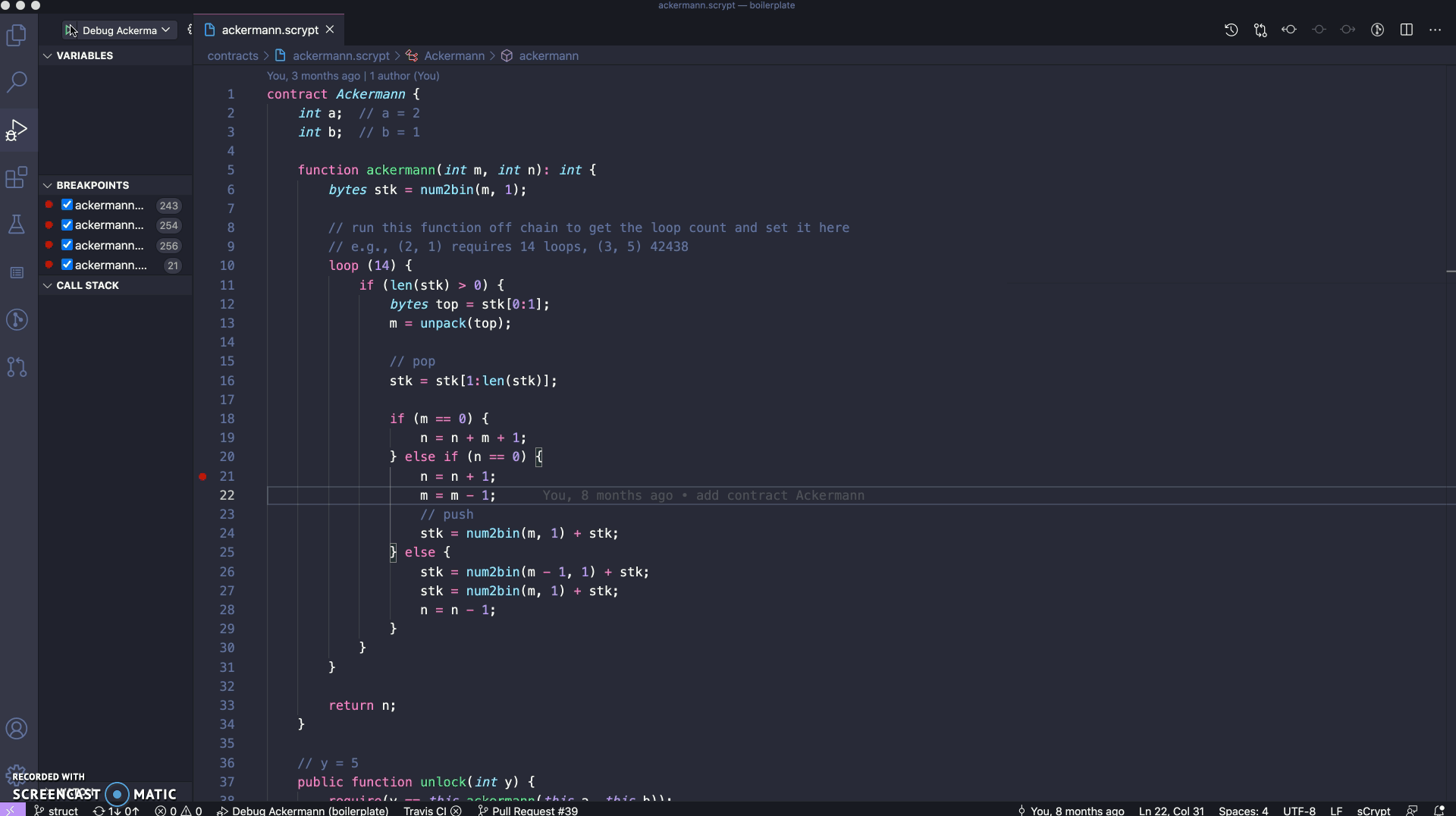The image size is (1456, 816).
Task: Open the editor More Actions menu
Action: pyautogui.click(x=1435, y=30)
